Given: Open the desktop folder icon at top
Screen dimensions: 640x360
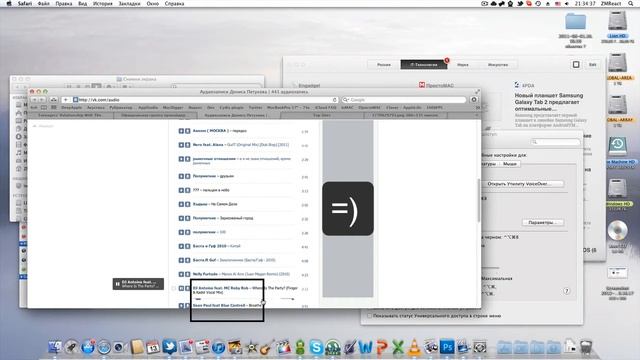Looking at the screenshot, I should coord(576,21).
